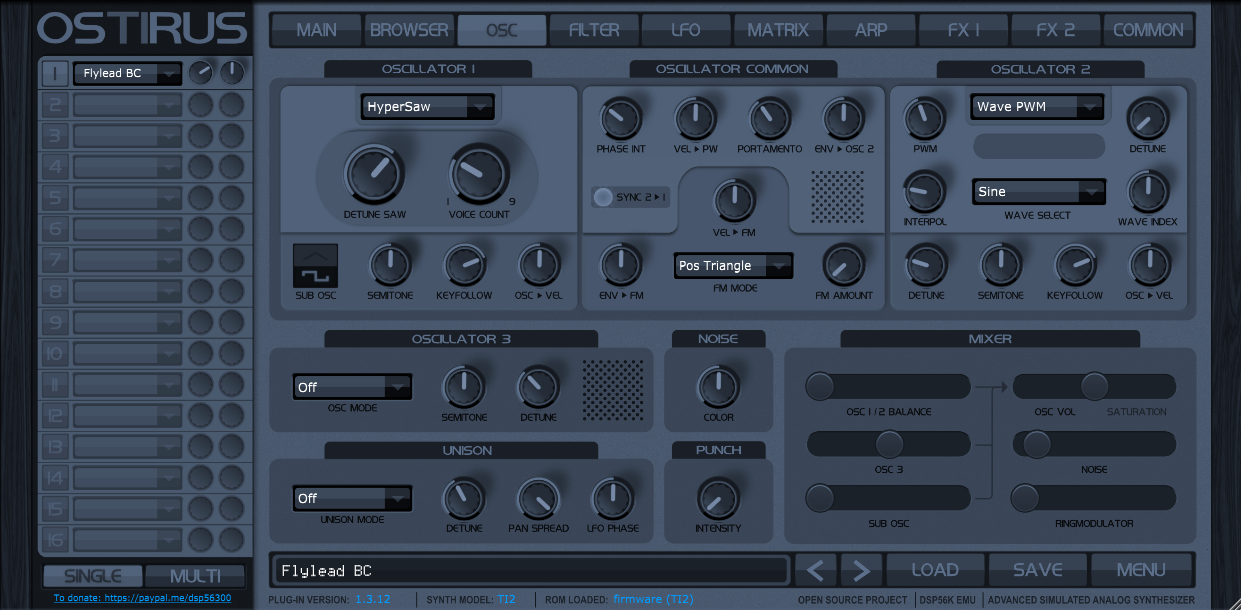1241x610 pixels.
Task: Click the OSC 1/2 Balance slider
Action: click(888, 386)
